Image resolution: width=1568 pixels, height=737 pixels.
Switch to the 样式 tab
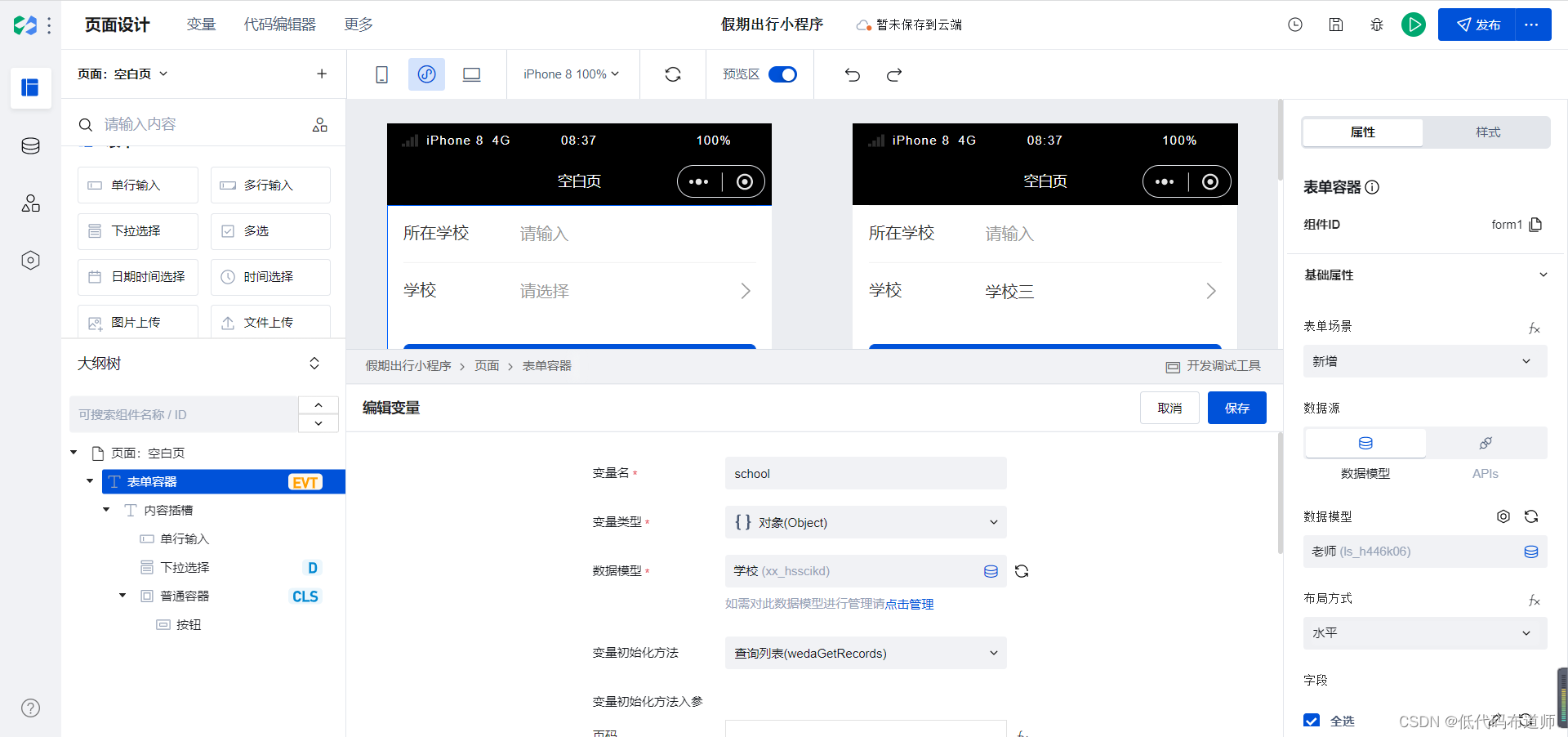click(x=1488, y=132)
